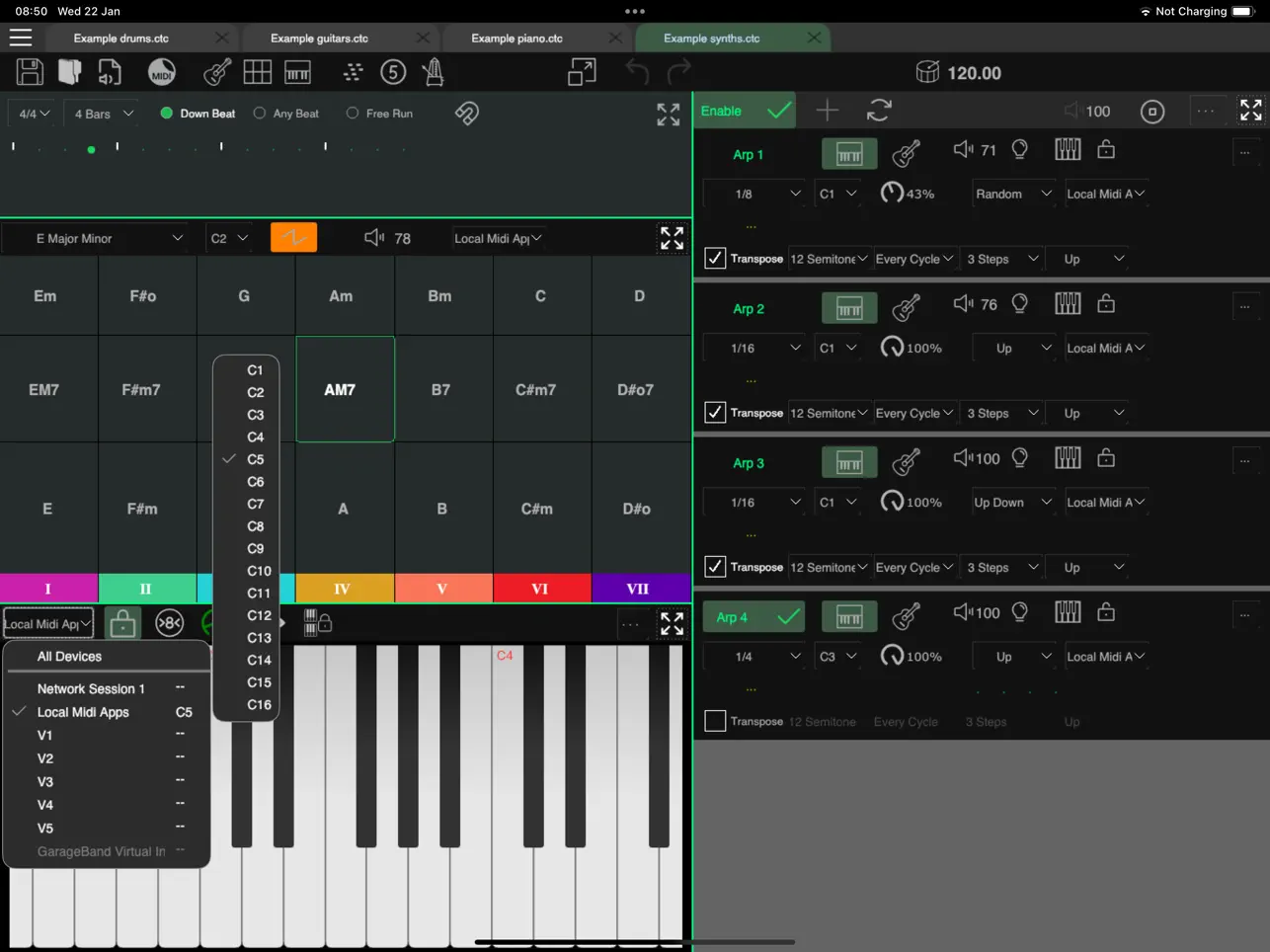Expand the timeline panel to fullscreen
This screenshot has width=1270, height=952.
pyautogui.click(x=669, y=115)
